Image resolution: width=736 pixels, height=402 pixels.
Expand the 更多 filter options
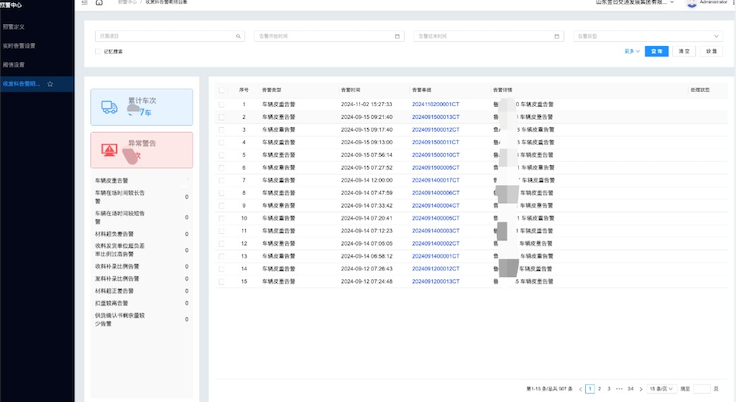632,51
